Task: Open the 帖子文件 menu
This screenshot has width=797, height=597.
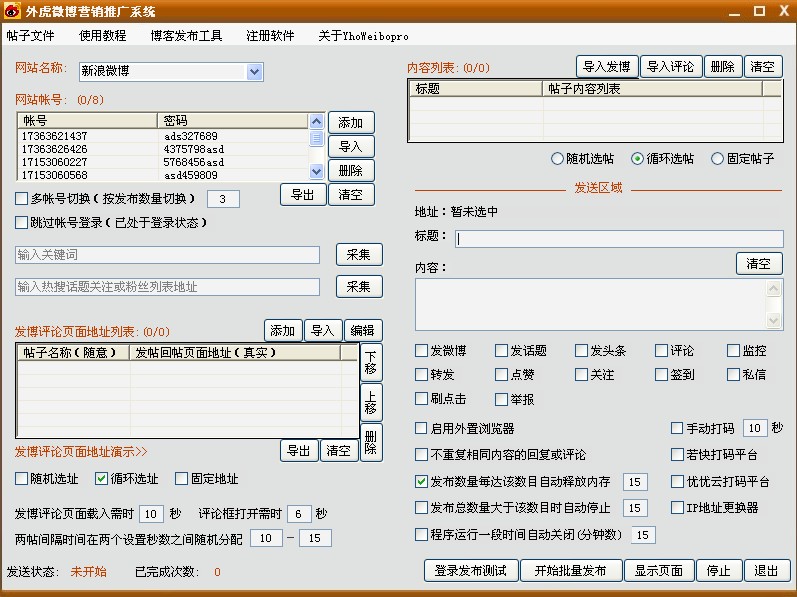Action: [30, 35]
